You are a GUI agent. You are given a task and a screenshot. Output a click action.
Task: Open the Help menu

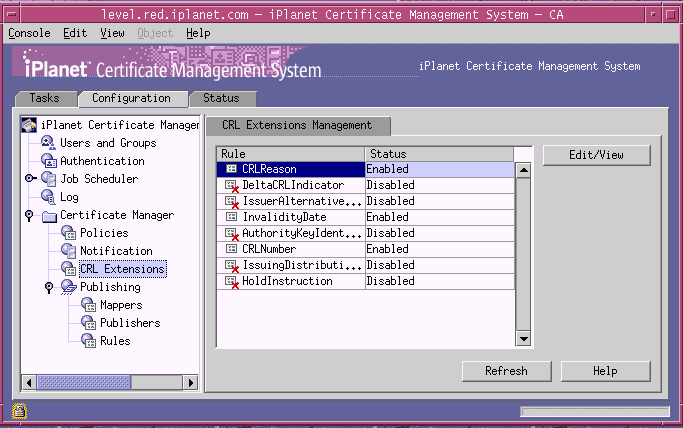coord(198,33)
